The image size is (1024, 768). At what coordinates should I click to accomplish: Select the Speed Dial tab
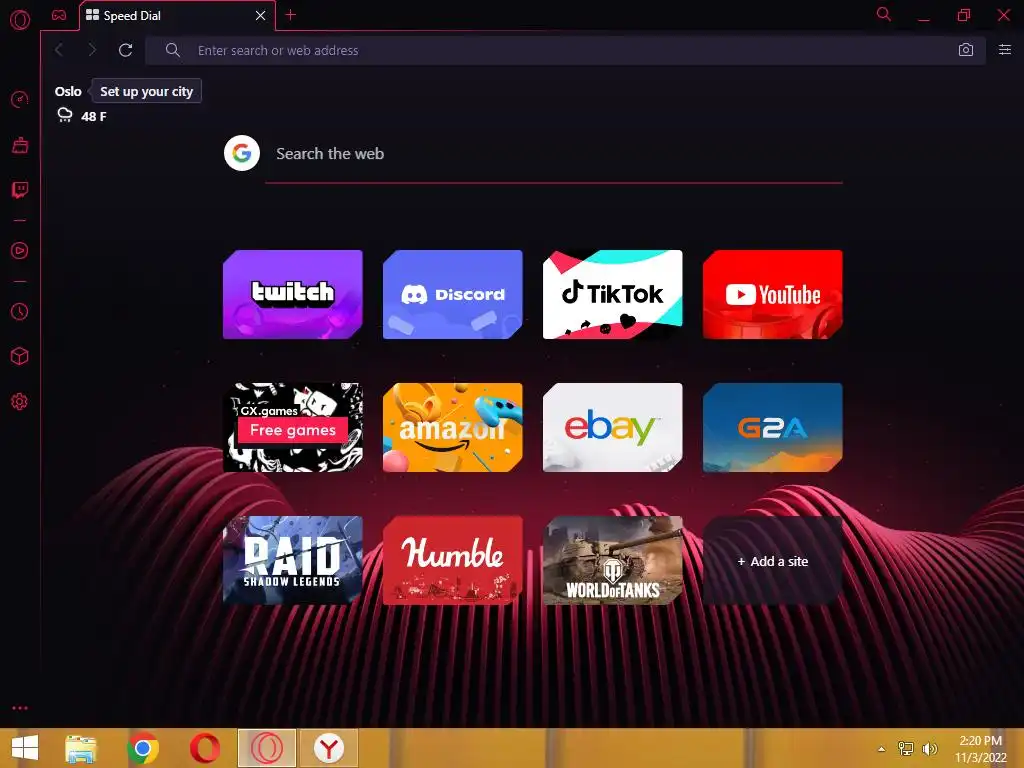click(x=177, y=16)
